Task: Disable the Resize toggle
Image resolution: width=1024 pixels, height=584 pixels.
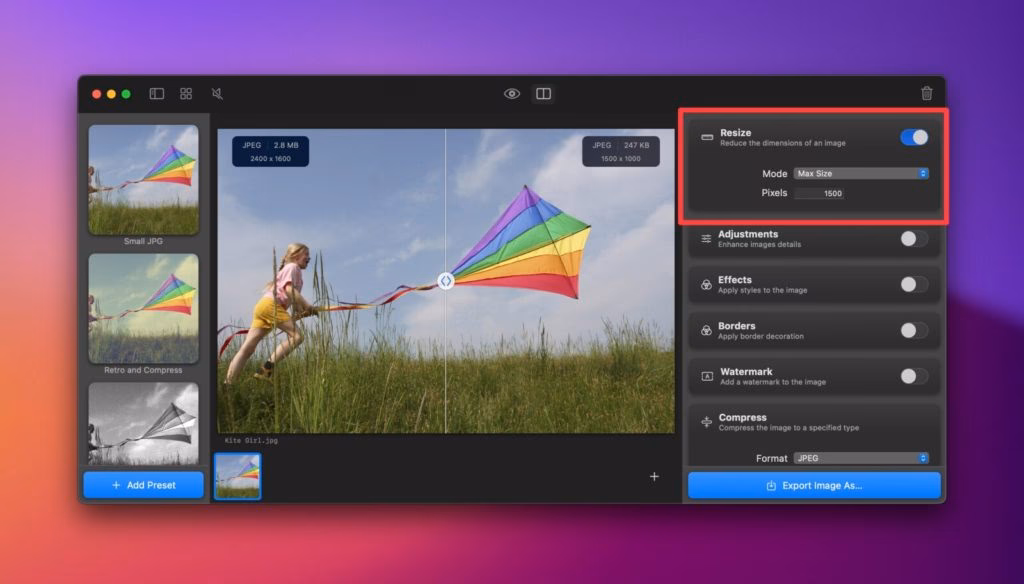Action: (x=914, y=138)
